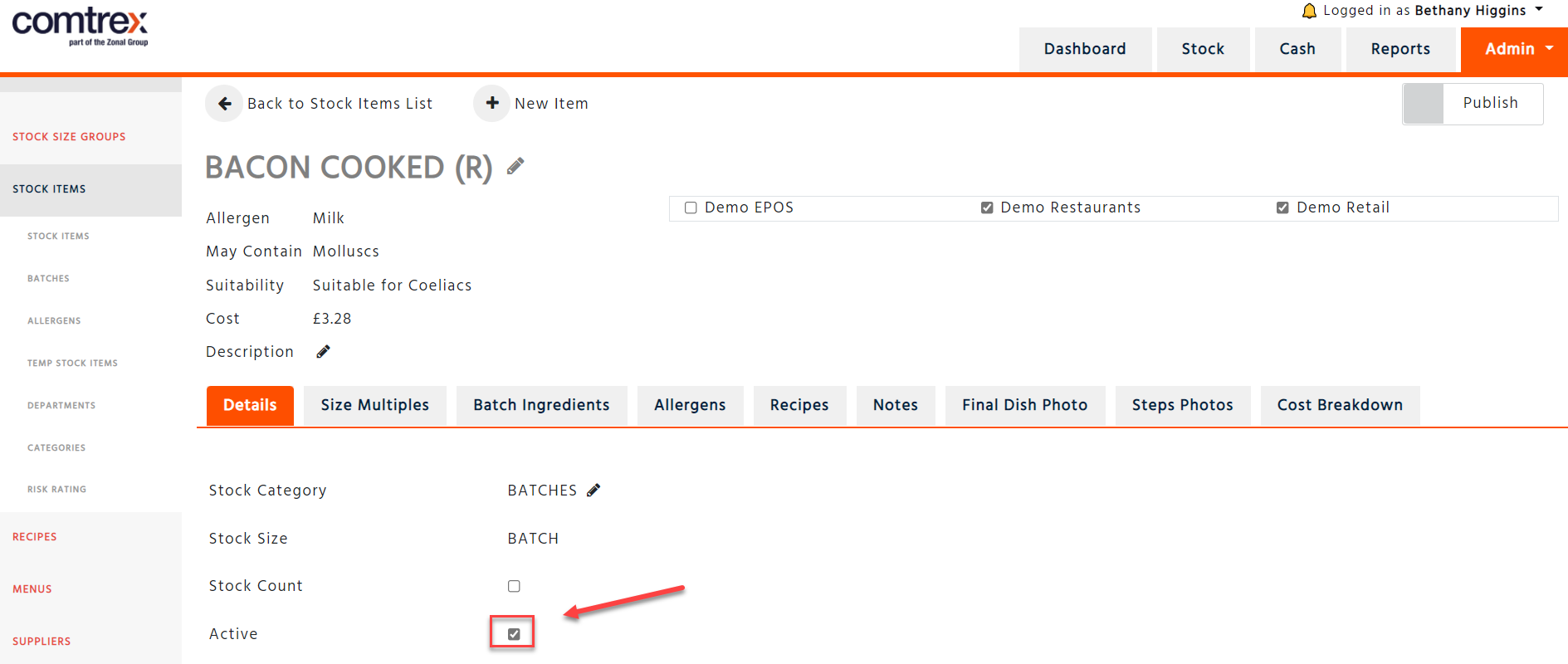The image size is (1568, 664).
Task: Click the plus icon for New Item
Action: pos(492,103)
